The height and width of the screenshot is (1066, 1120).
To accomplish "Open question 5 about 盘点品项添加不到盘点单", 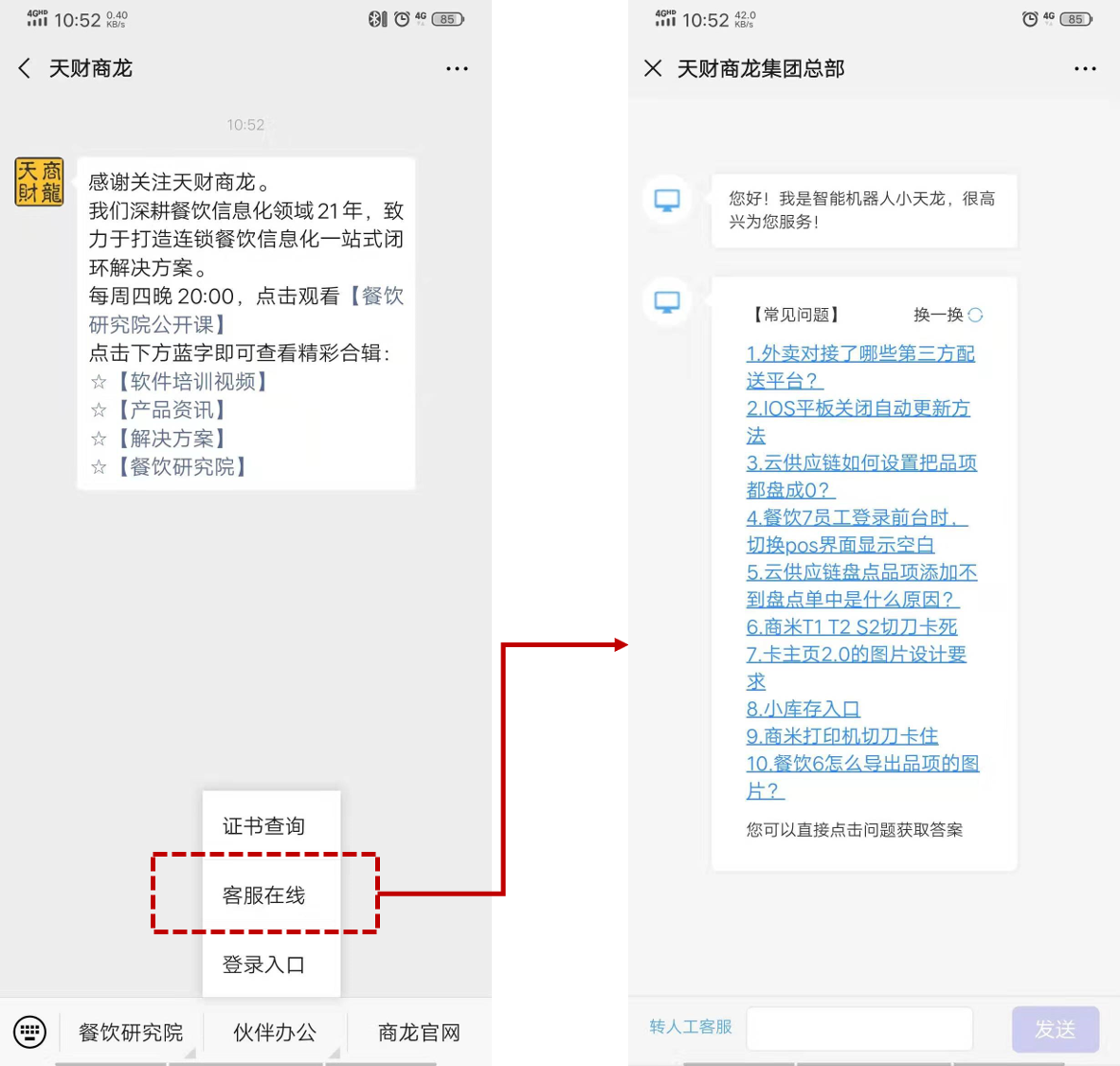I will [861, 586].
